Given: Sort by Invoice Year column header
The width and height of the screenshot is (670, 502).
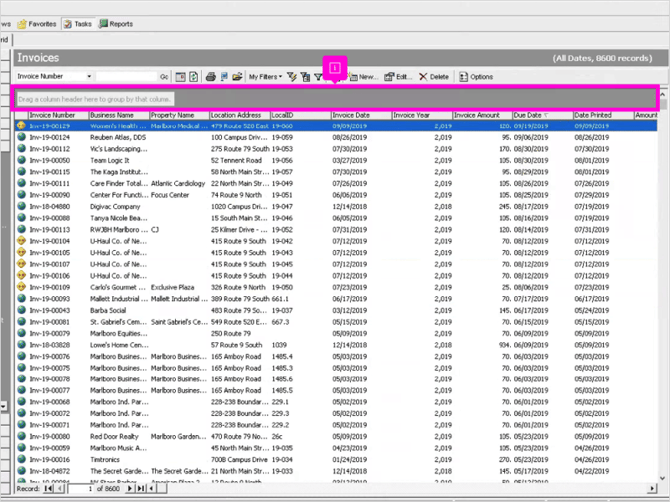Looking at the screenshot, I should point(422,115).
